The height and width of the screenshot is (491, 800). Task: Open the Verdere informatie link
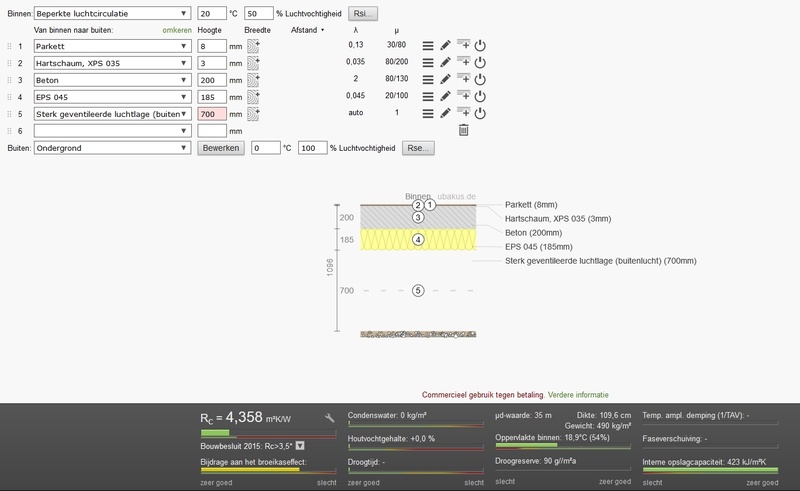(578, 395)
